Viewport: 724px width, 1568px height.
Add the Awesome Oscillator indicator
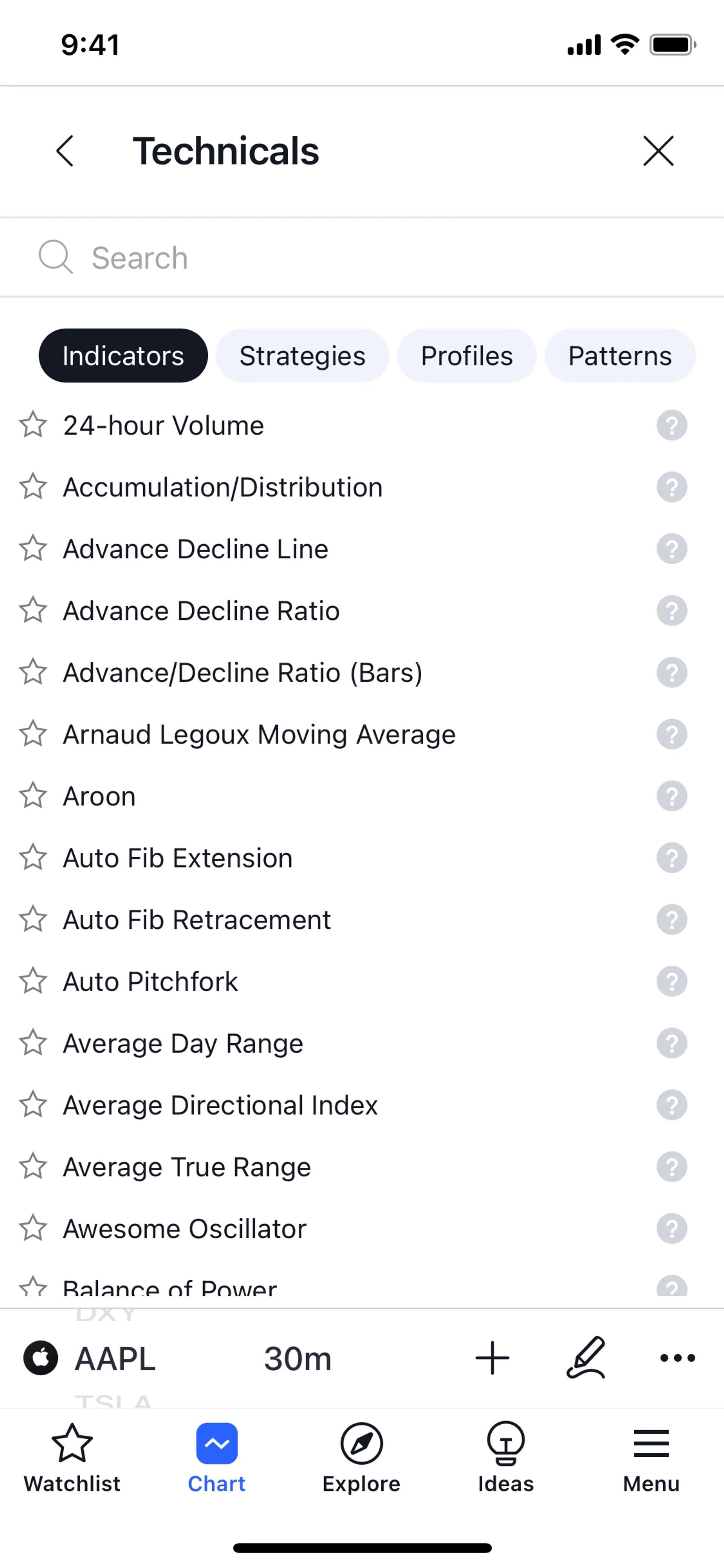(185, 1229)
